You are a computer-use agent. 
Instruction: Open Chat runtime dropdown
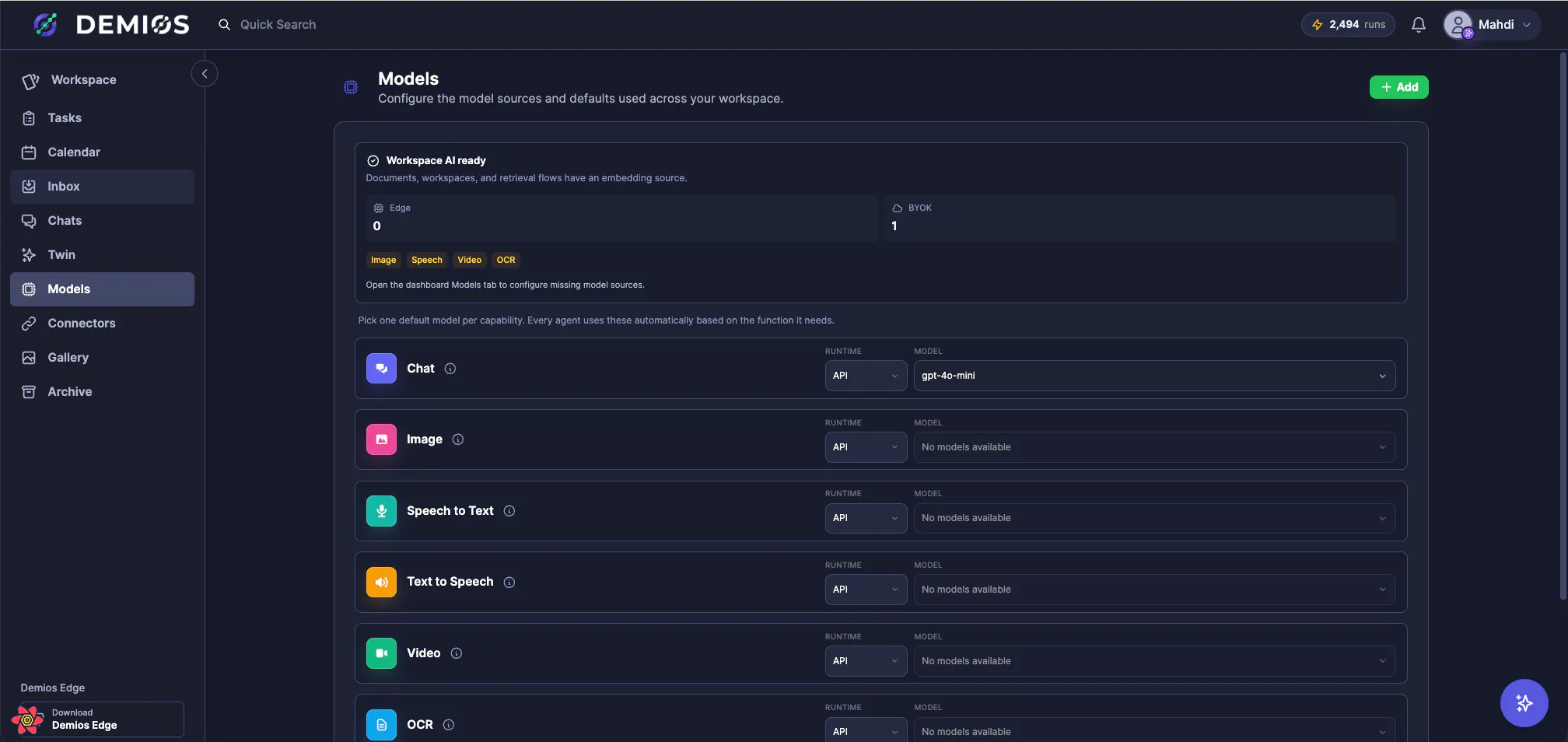pyautogui.click(x=866, y=376)
